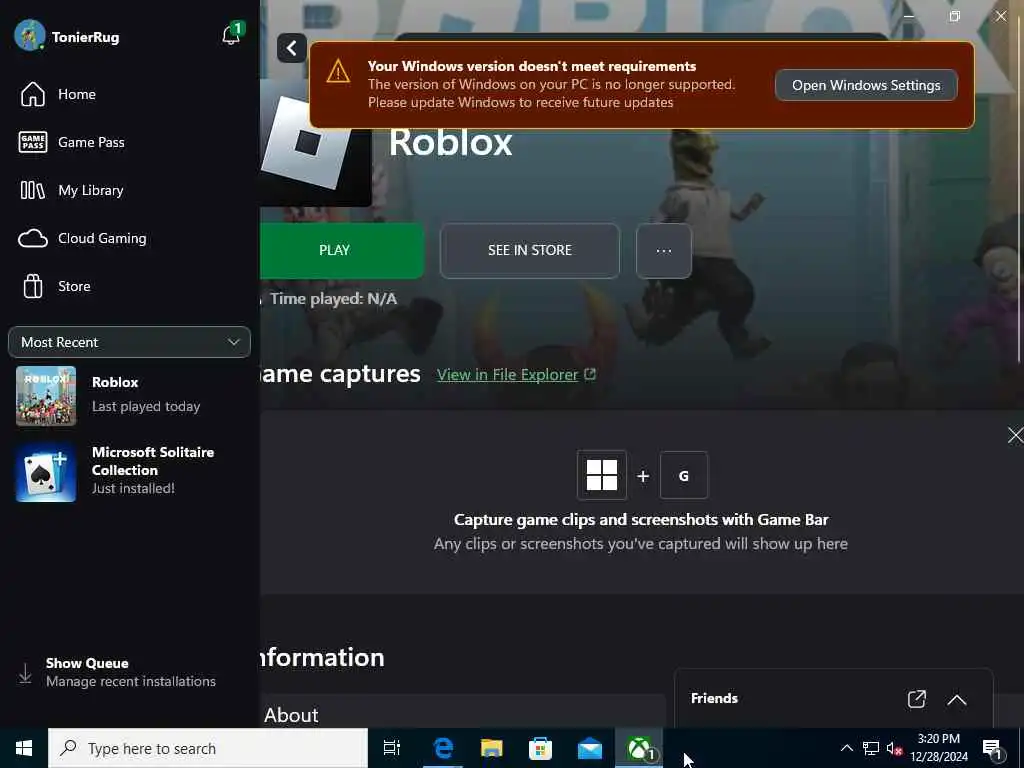Click Open Windows Settings button
Screen dimensions: 1024x768
point(866,86)
